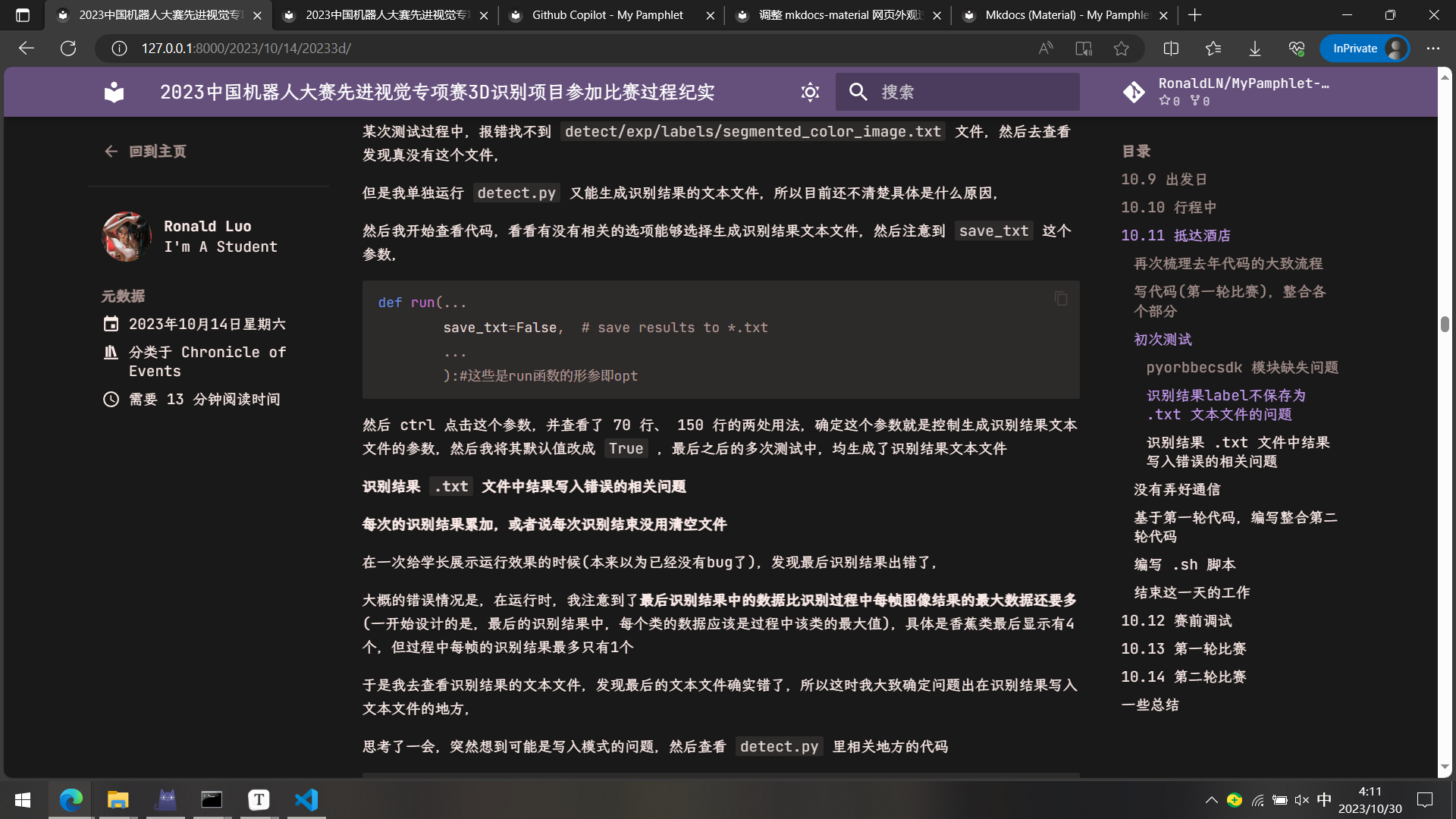
Task: Refresh the page with reload icon
Action: tap(68, 49)
